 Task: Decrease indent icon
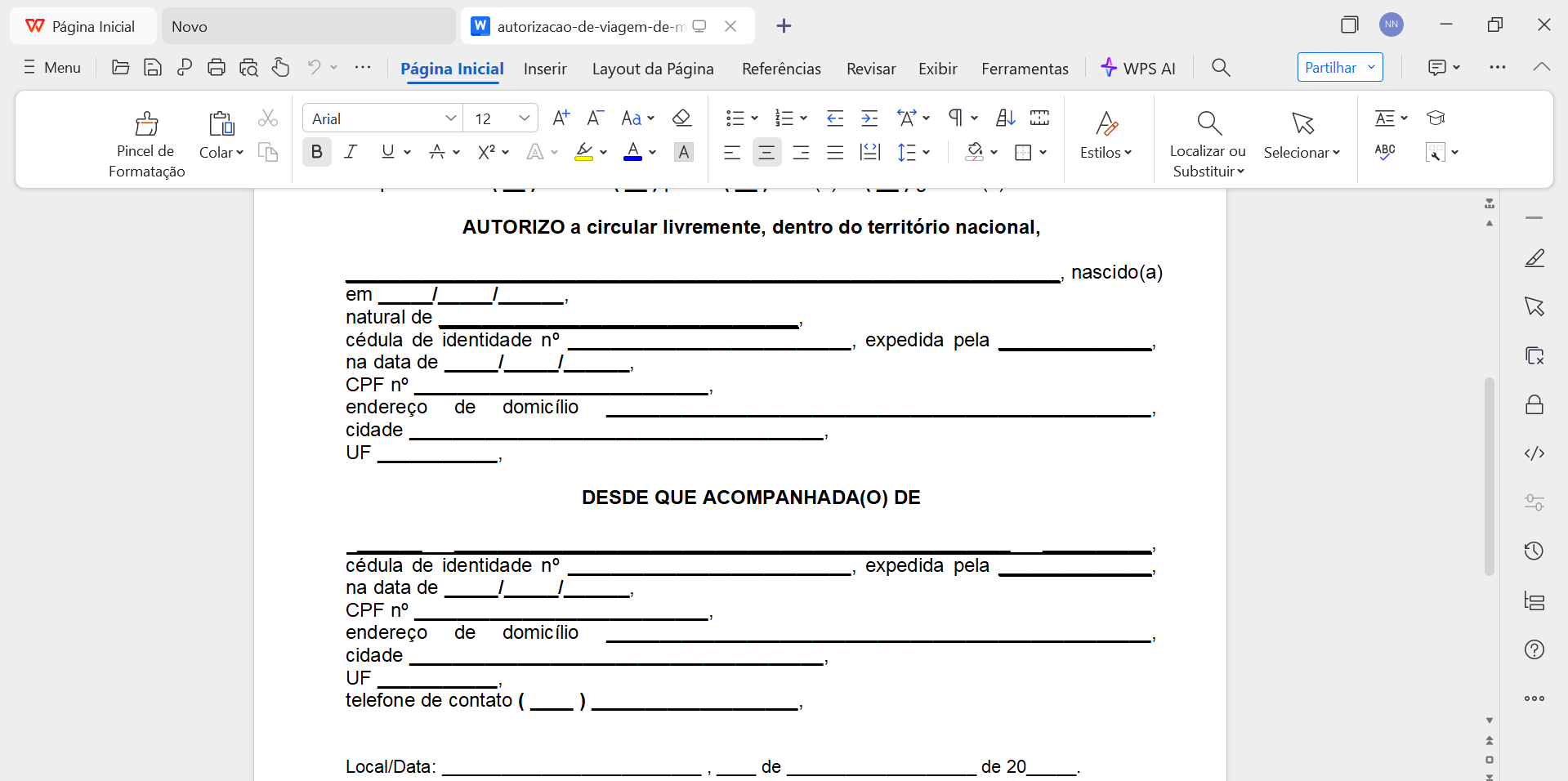[834, 118]
